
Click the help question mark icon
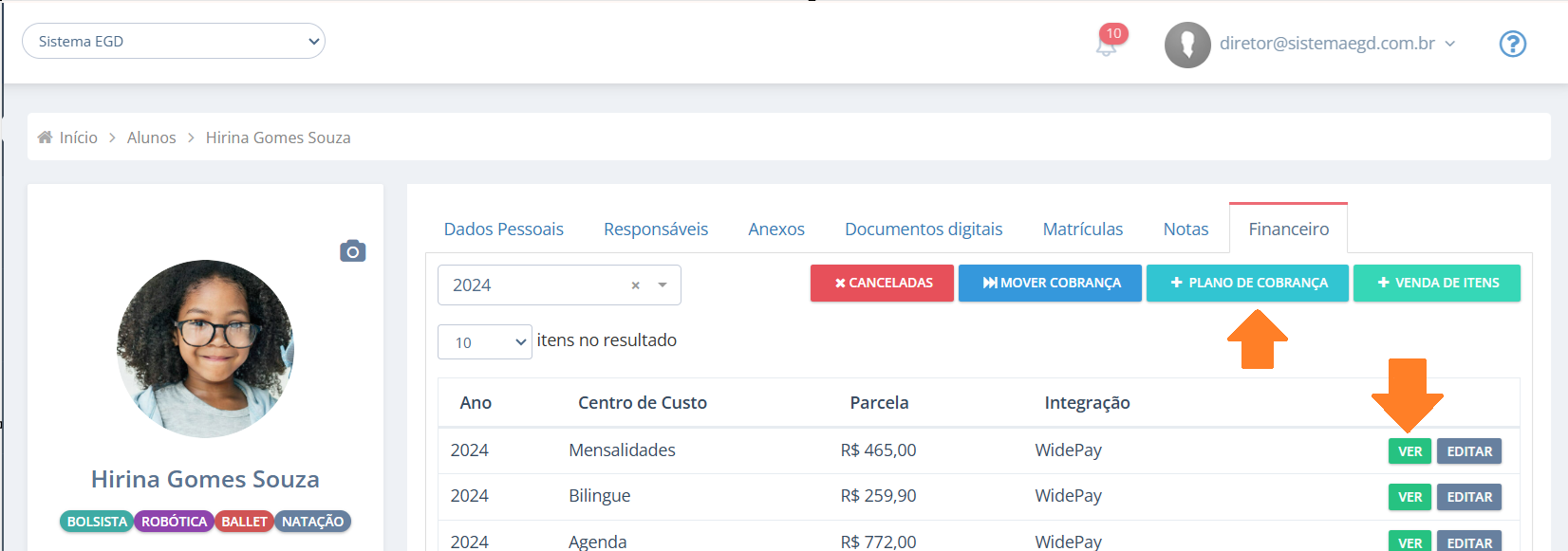[1512, 44]
